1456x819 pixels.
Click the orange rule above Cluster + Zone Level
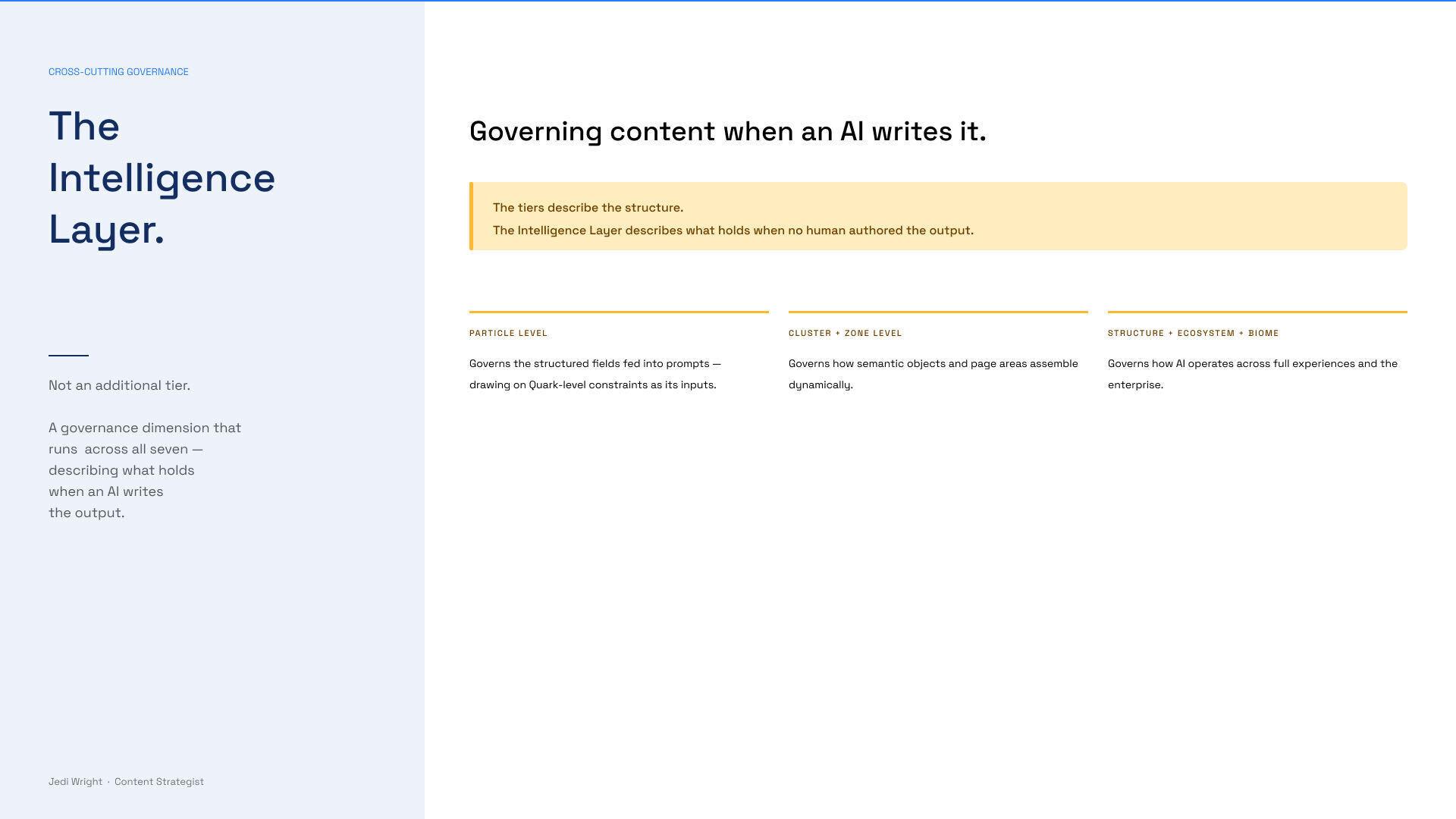click(x=938, y=312)
